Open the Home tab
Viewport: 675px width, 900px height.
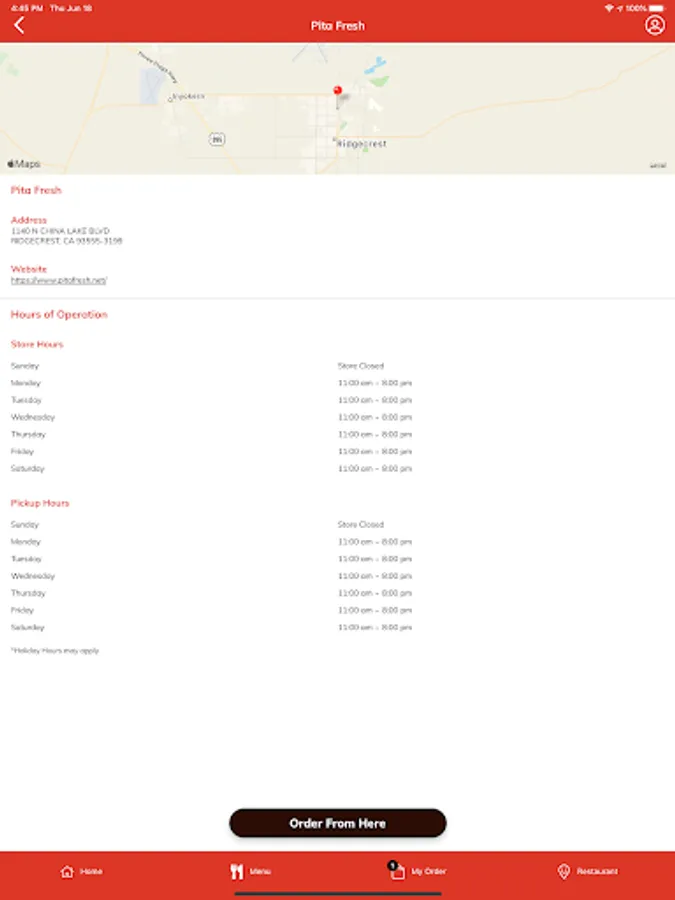coord(81,871)
